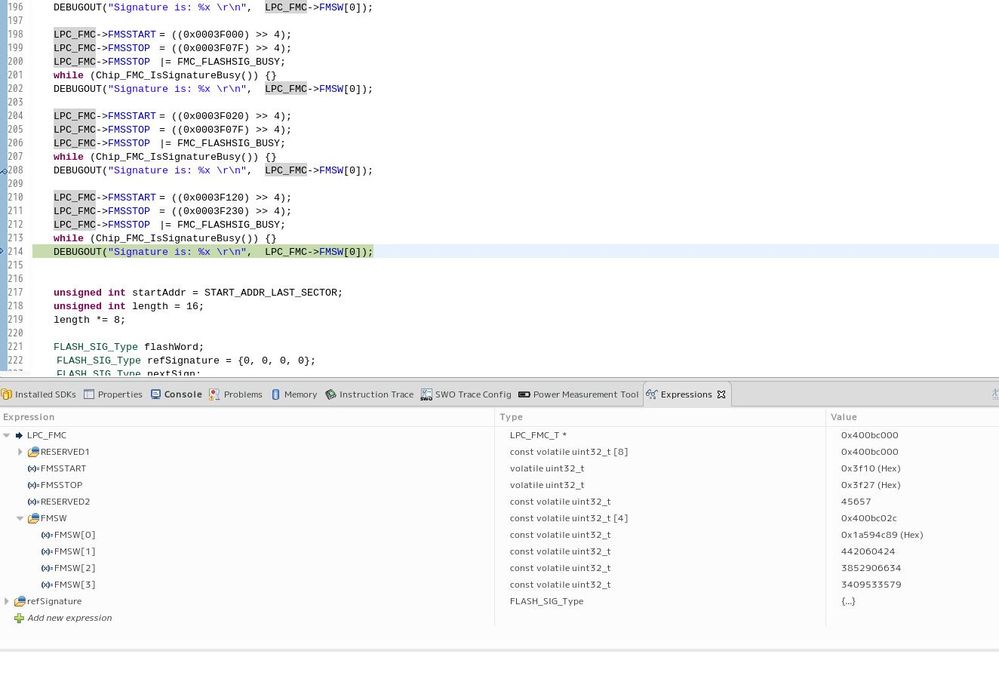Click value 0x1a594c89 (Hex) of FMSW[0]

882,535
